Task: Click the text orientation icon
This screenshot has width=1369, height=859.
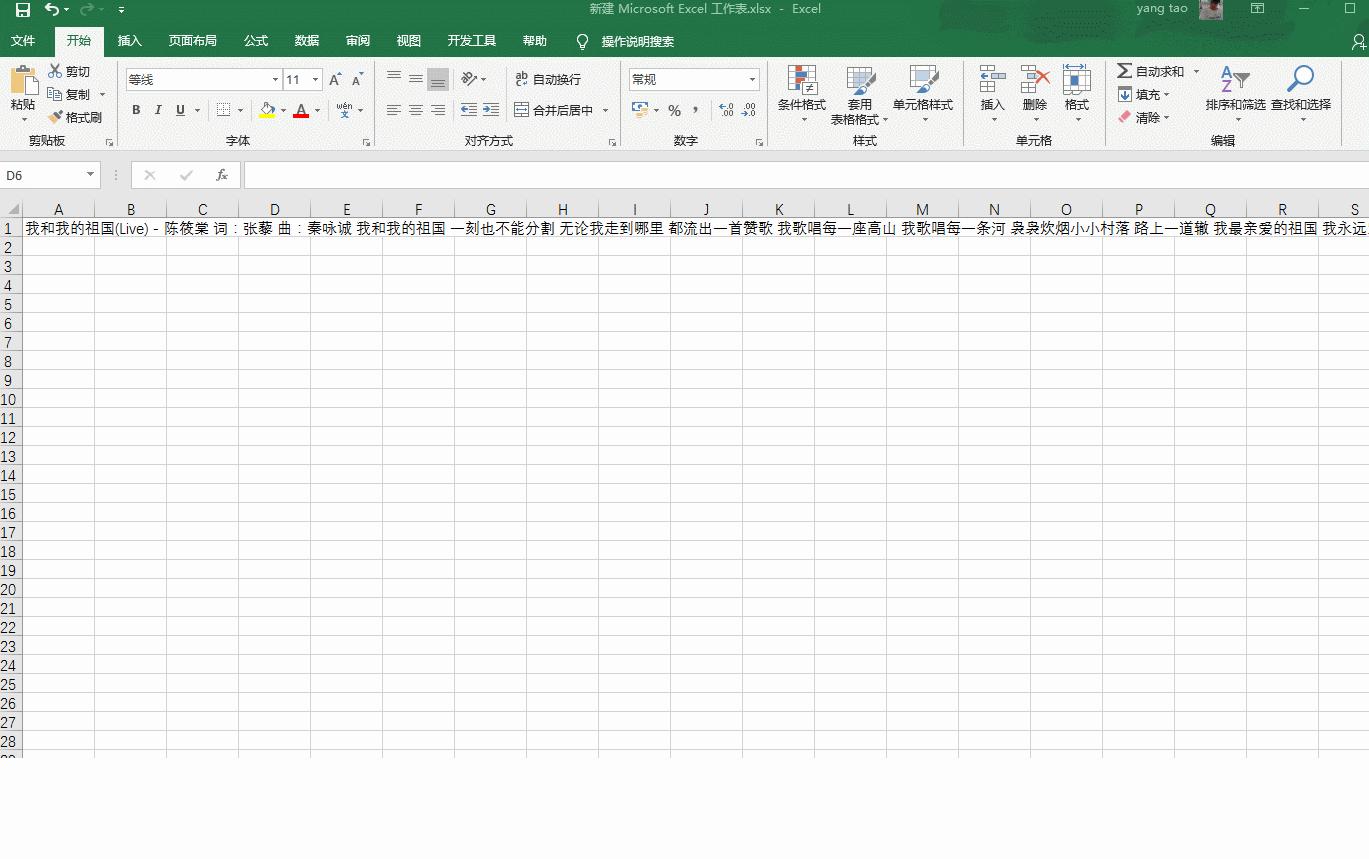Action: pos(469,79)
